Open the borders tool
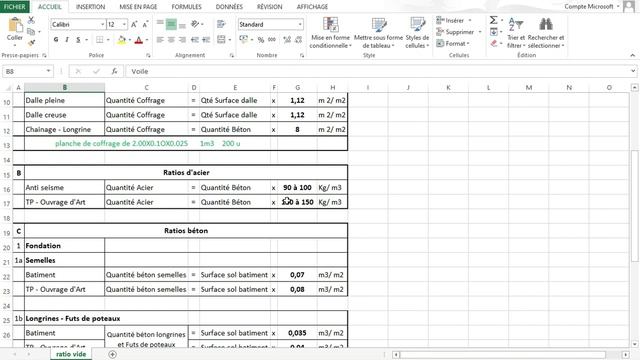Viewport: 640px width, 360px height. 99,40
